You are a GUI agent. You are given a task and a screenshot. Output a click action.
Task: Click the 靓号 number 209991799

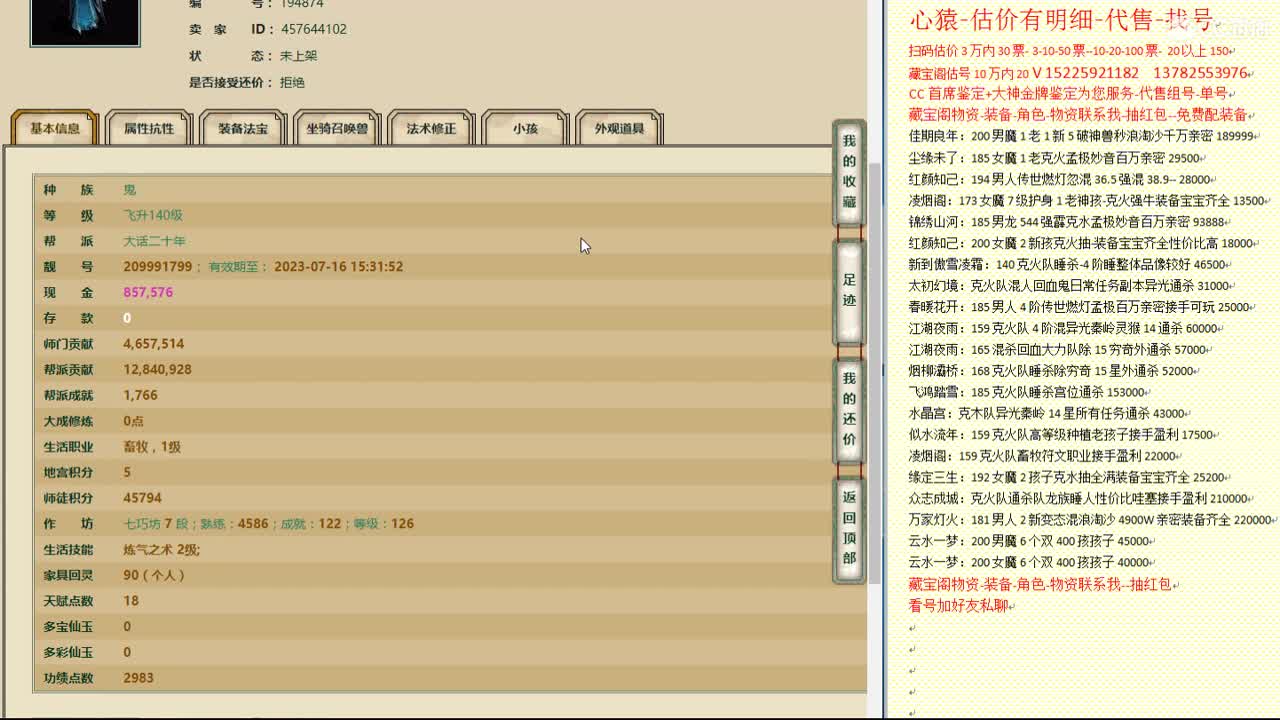pos(157,267)
